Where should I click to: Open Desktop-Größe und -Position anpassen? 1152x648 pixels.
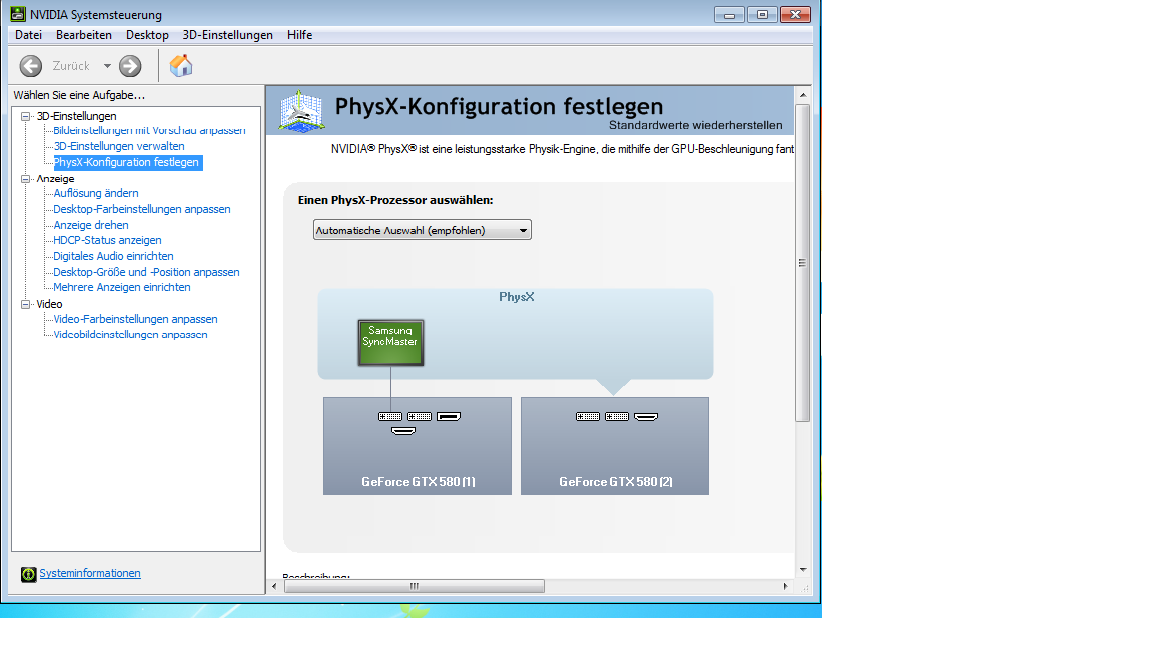tap(146, 272)
